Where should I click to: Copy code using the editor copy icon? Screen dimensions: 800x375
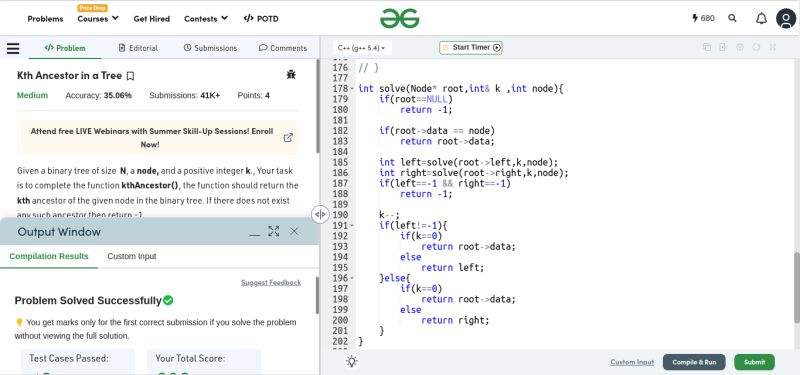tap(707, 47)
